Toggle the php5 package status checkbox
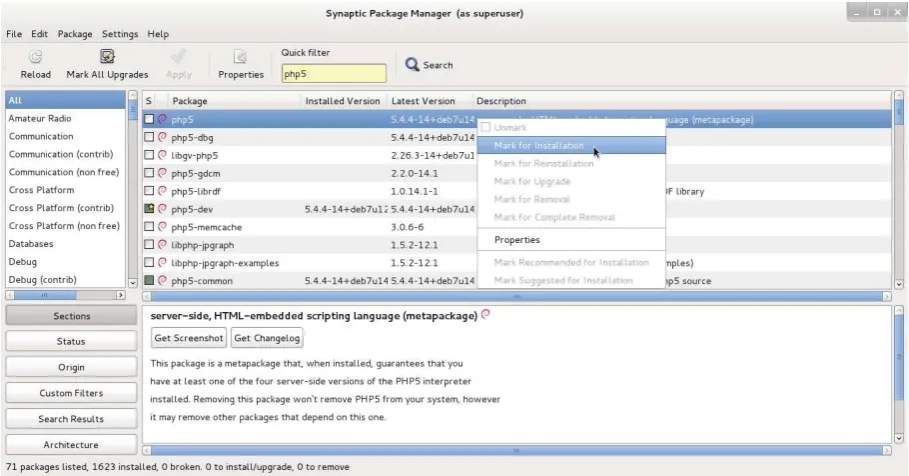 tap(149, 119)
